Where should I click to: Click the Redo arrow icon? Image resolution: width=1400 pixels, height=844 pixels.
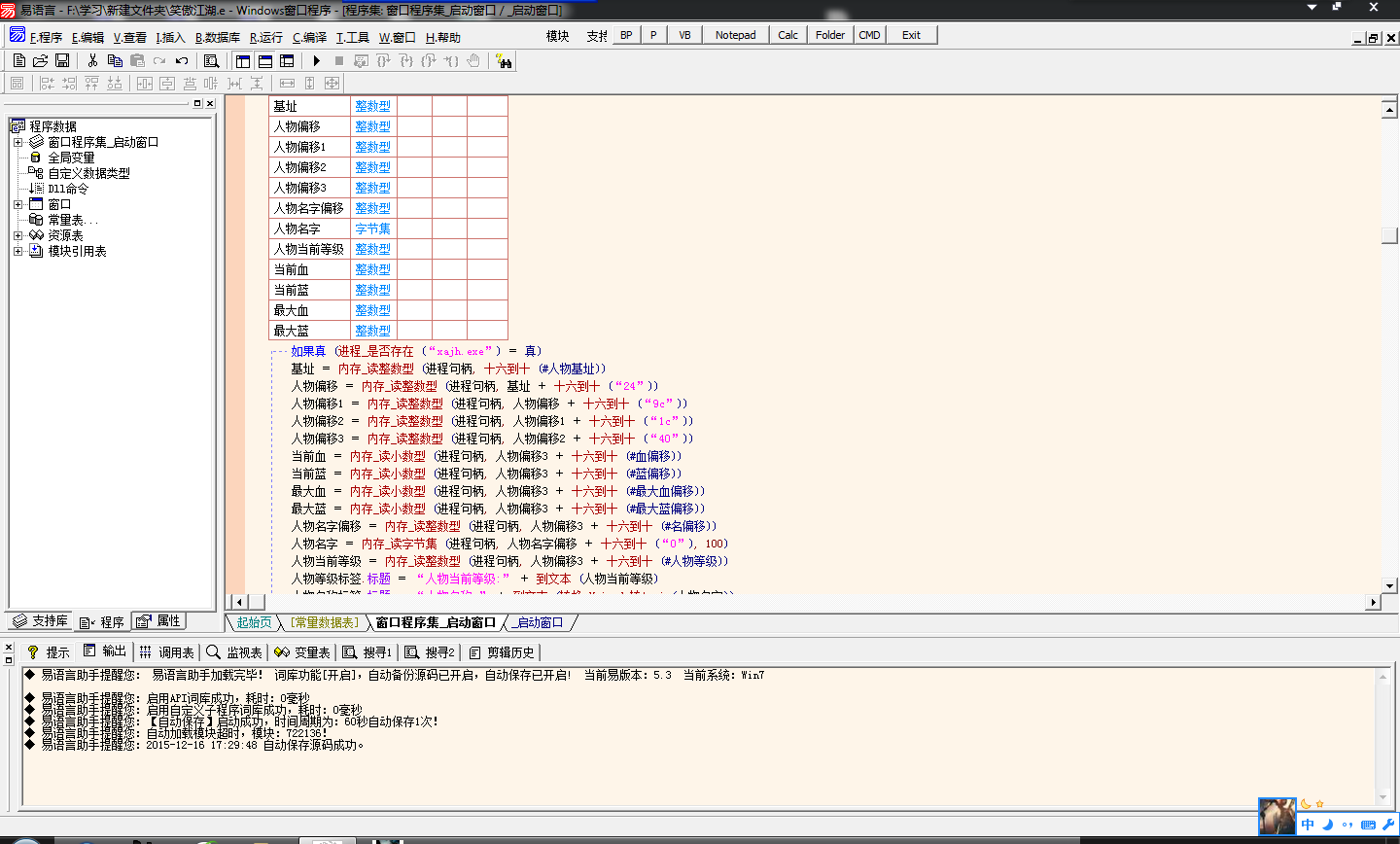pos(159,60)
